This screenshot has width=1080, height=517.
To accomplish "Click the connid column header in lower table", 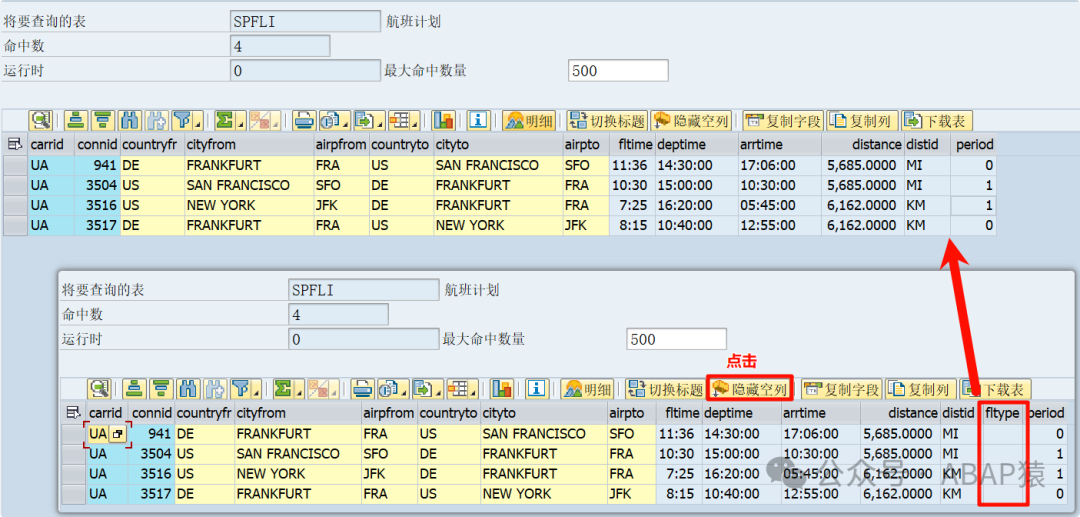I will point(152,413).
